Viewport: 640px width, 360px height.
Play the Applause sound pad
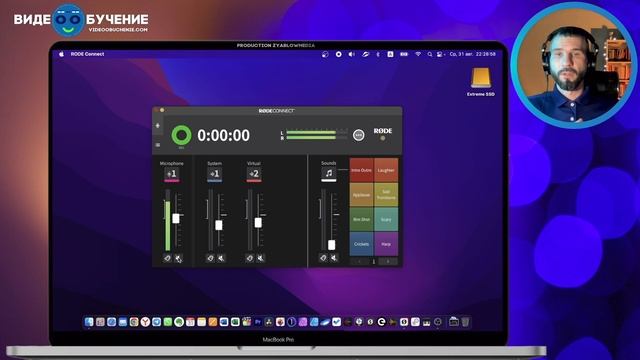(361, 195)
